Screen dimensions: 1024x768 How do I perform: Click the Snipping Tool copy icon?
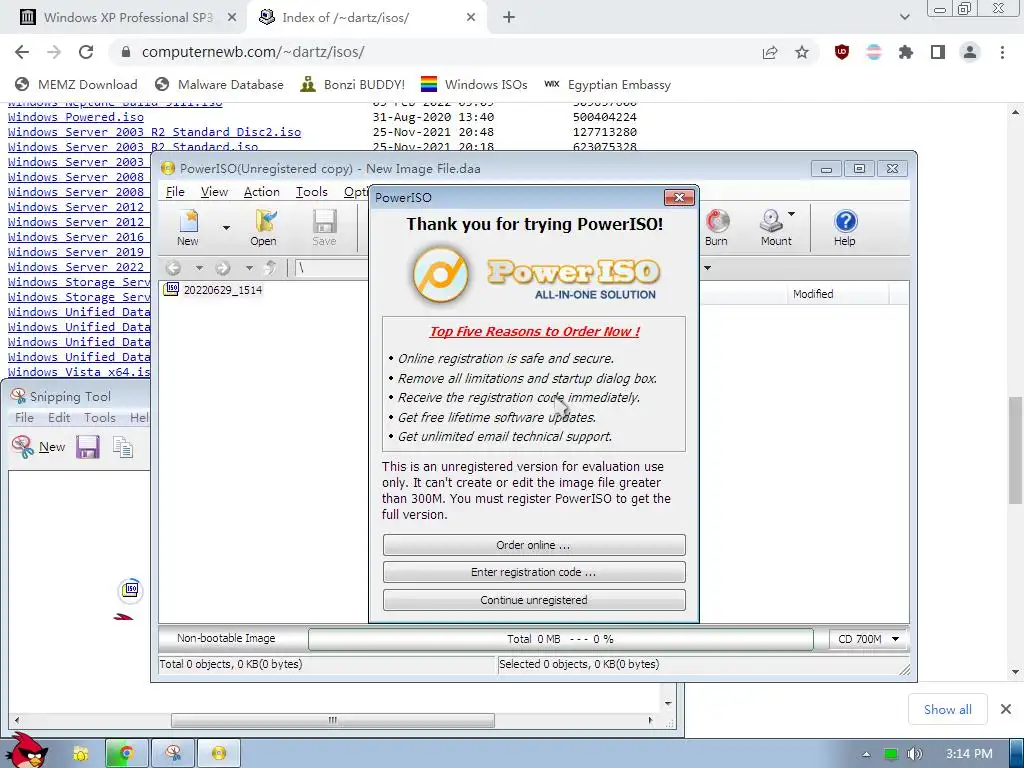[x=122, y=447]
